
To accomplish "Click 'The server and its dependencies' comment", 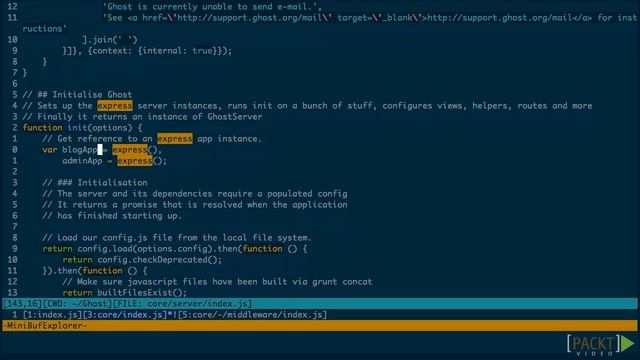I will 195,194.
